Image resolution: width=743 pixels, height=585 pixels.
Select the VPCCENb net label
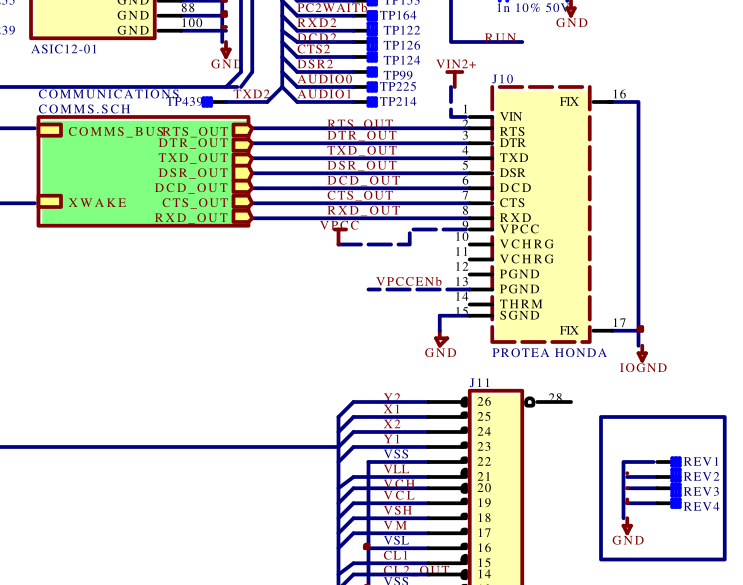[408, 281]
